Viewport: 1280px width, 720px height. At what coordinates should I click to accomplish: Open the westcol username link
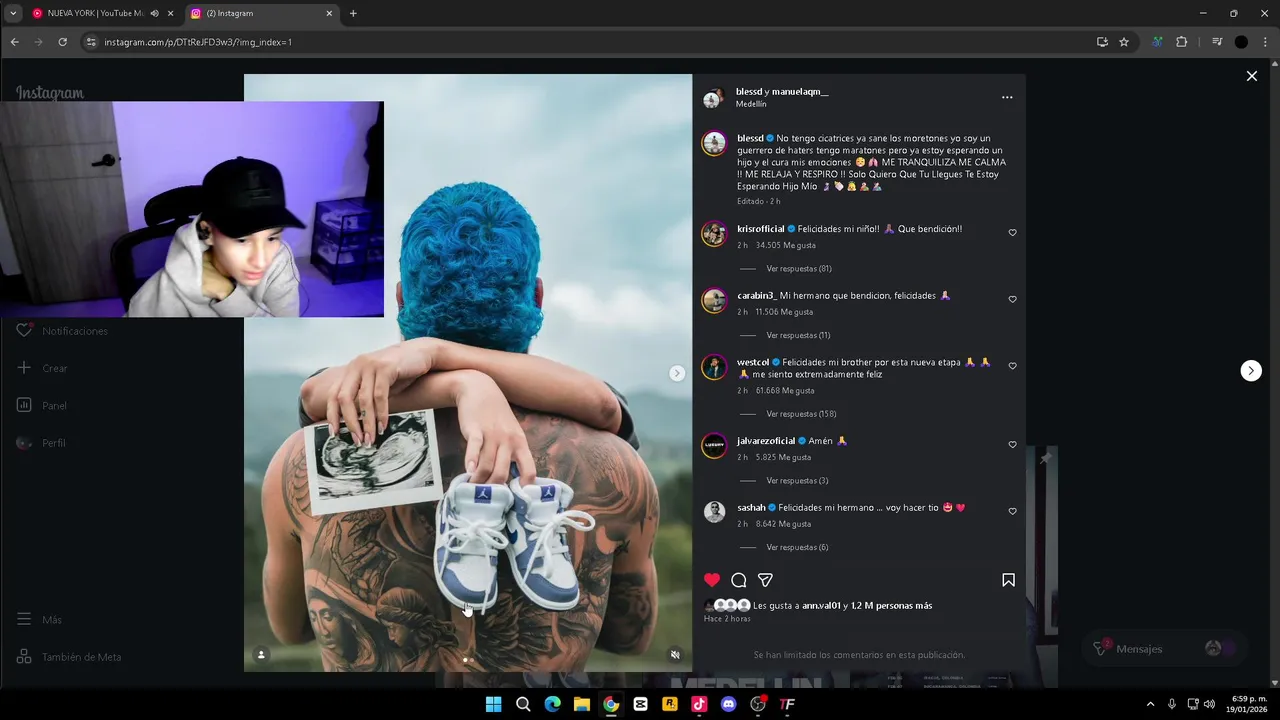tap(753, 362)
